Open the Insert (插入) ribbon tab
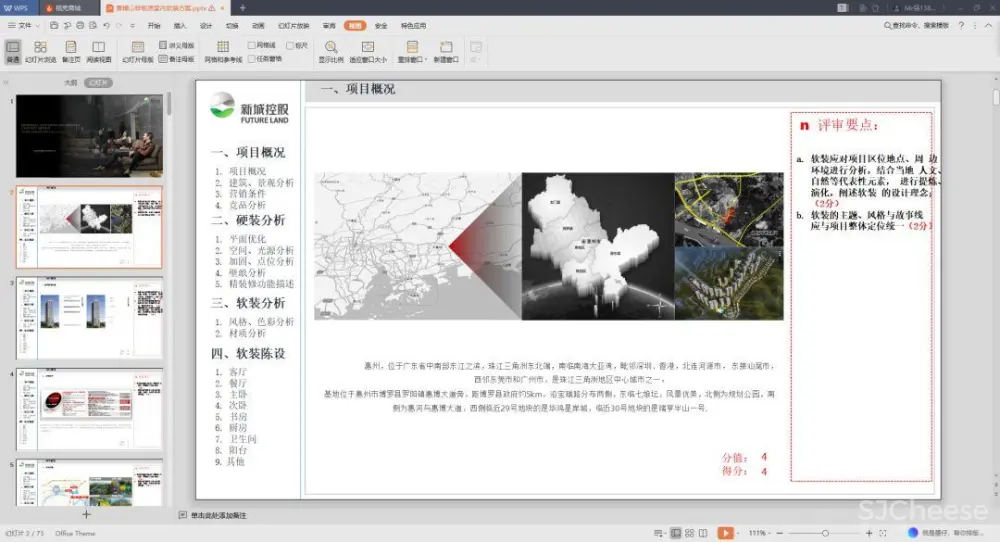The image size is (1000, 542). pyautogui.click(x=180, y=25)
